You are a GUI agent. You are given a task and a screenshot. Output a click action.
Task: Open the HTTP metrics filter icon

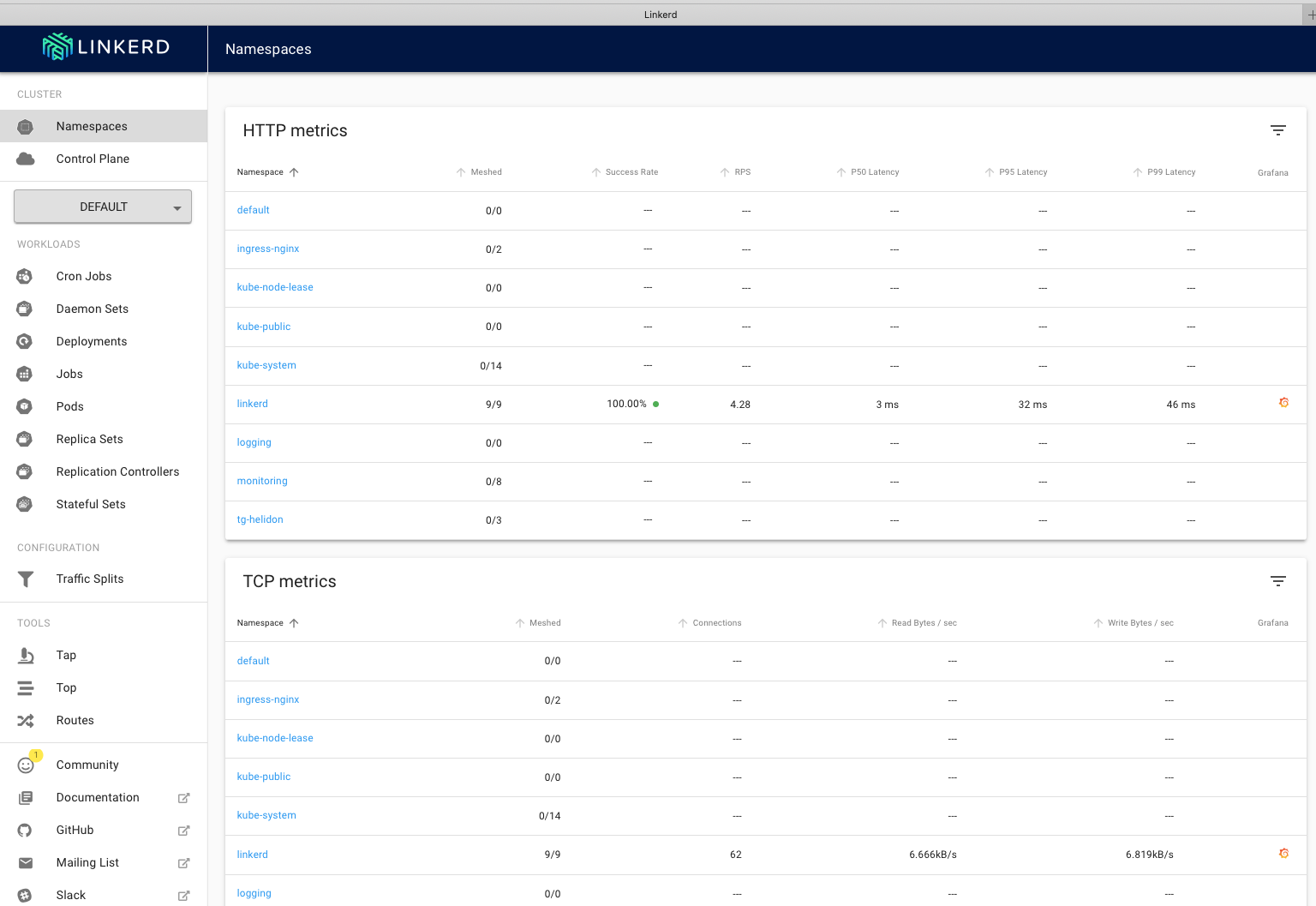coord(1278,130)
